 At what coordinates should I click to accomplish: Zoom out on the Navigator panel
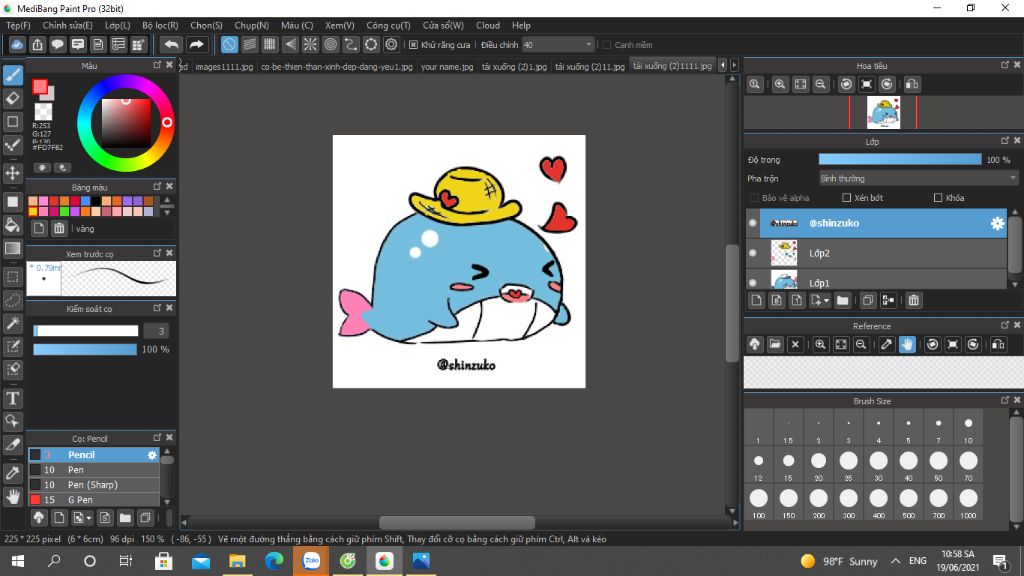point(821,84)
